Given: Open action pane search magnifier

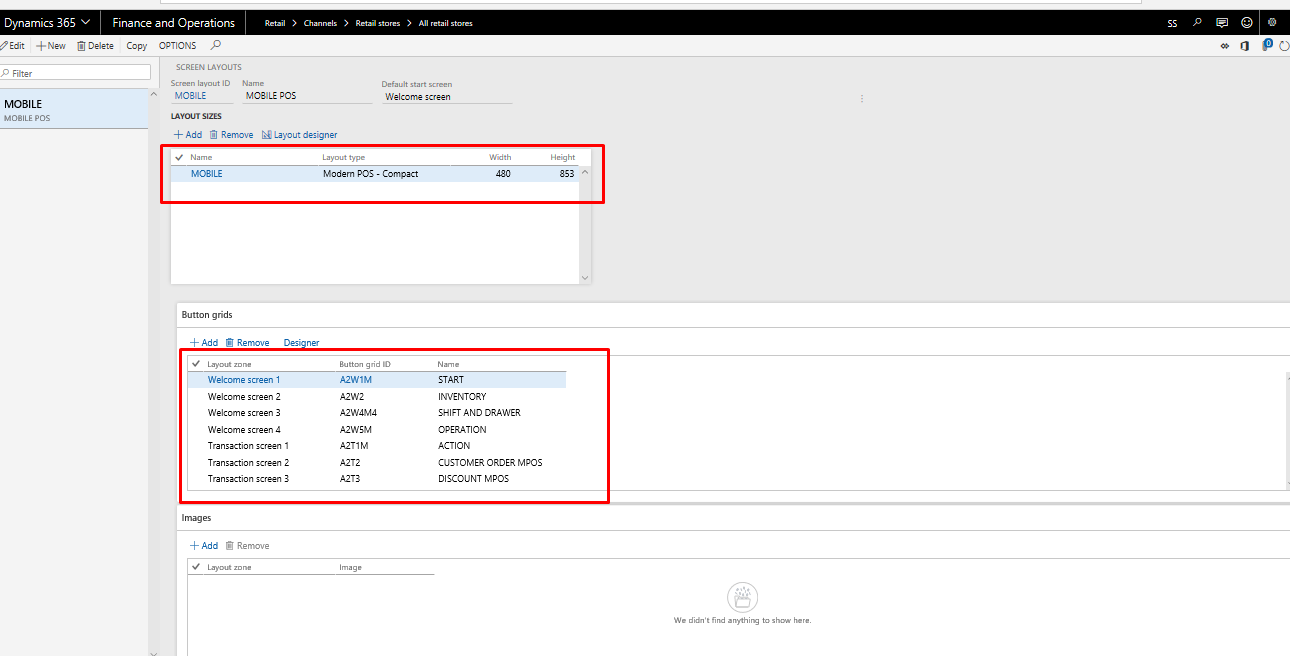Looking at the screenshot, I should coord(215,45).
